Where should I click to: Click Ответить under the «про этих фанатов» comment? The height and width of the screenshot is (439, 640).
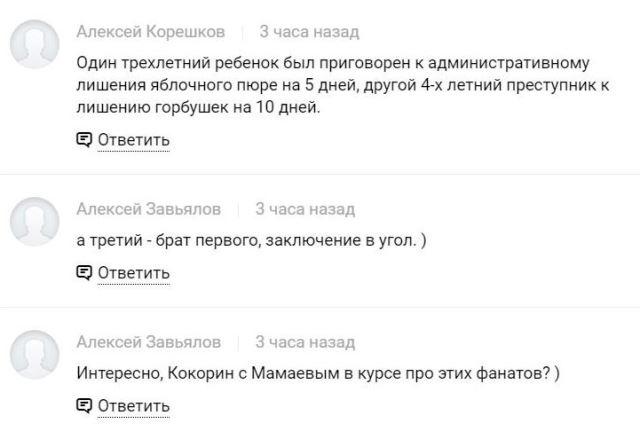pos(133,406)
